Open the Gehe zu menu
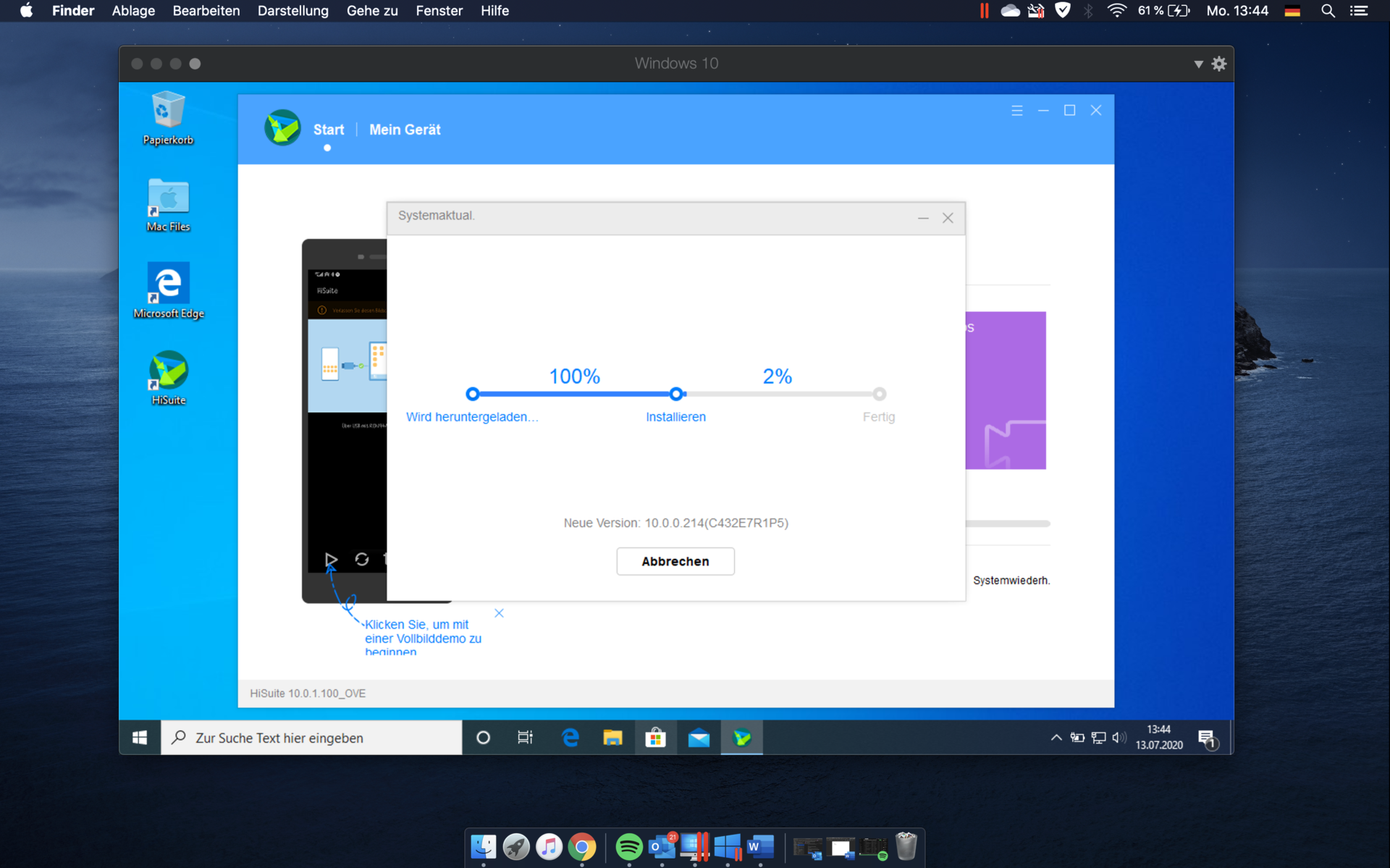Image resolution: width=1390 pixels, height=868 pixels. 372,11
